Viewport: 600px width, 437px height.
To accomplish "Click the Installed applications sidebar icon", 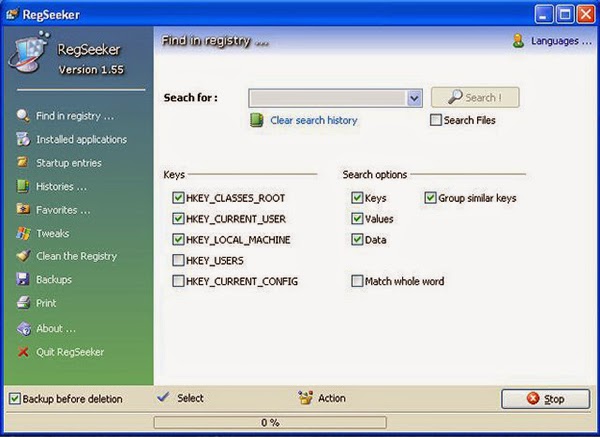I will [x=23, y=139].
